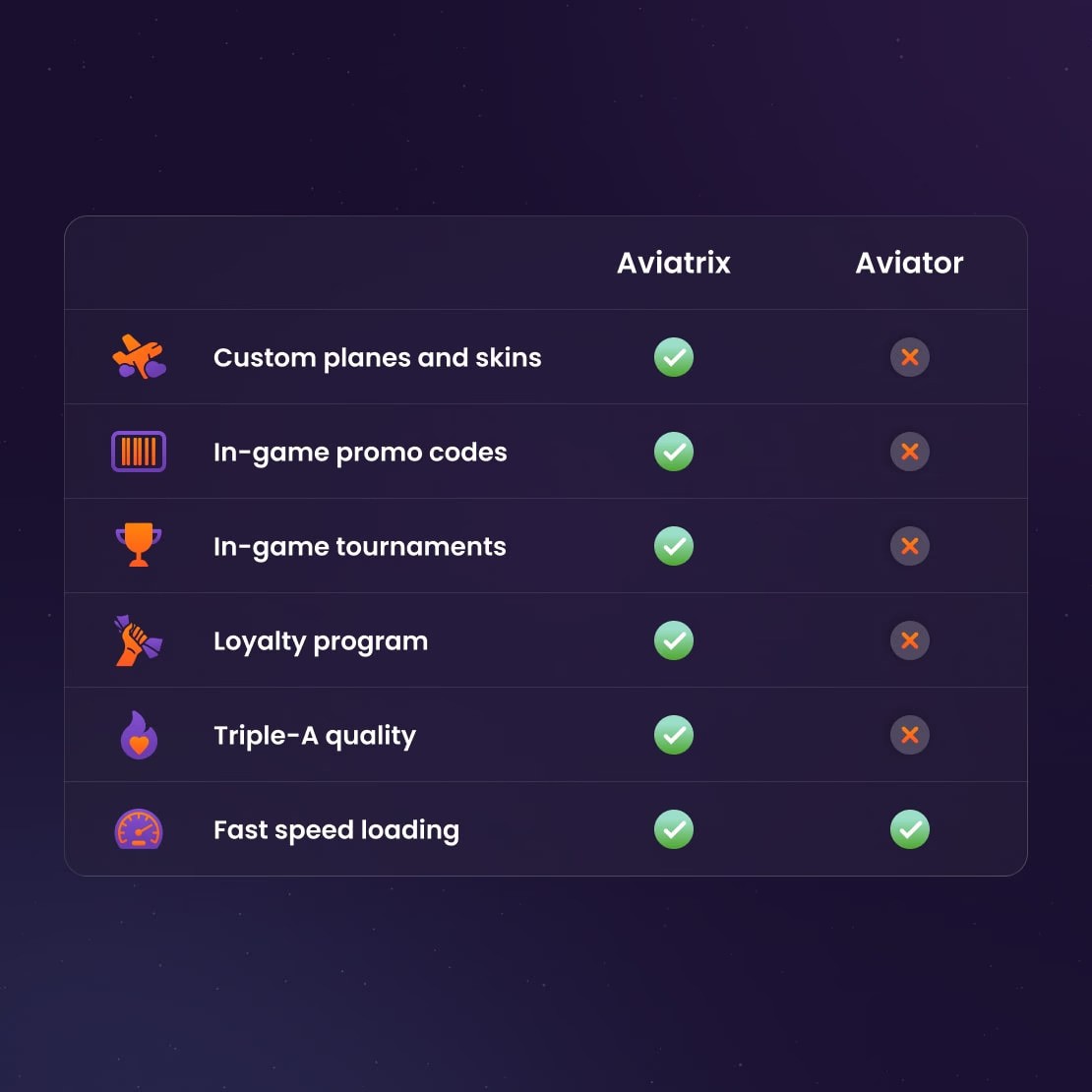Click Aviator's green check for fast loading
Screen dimensions: 1092x1092
click(910, 828)
